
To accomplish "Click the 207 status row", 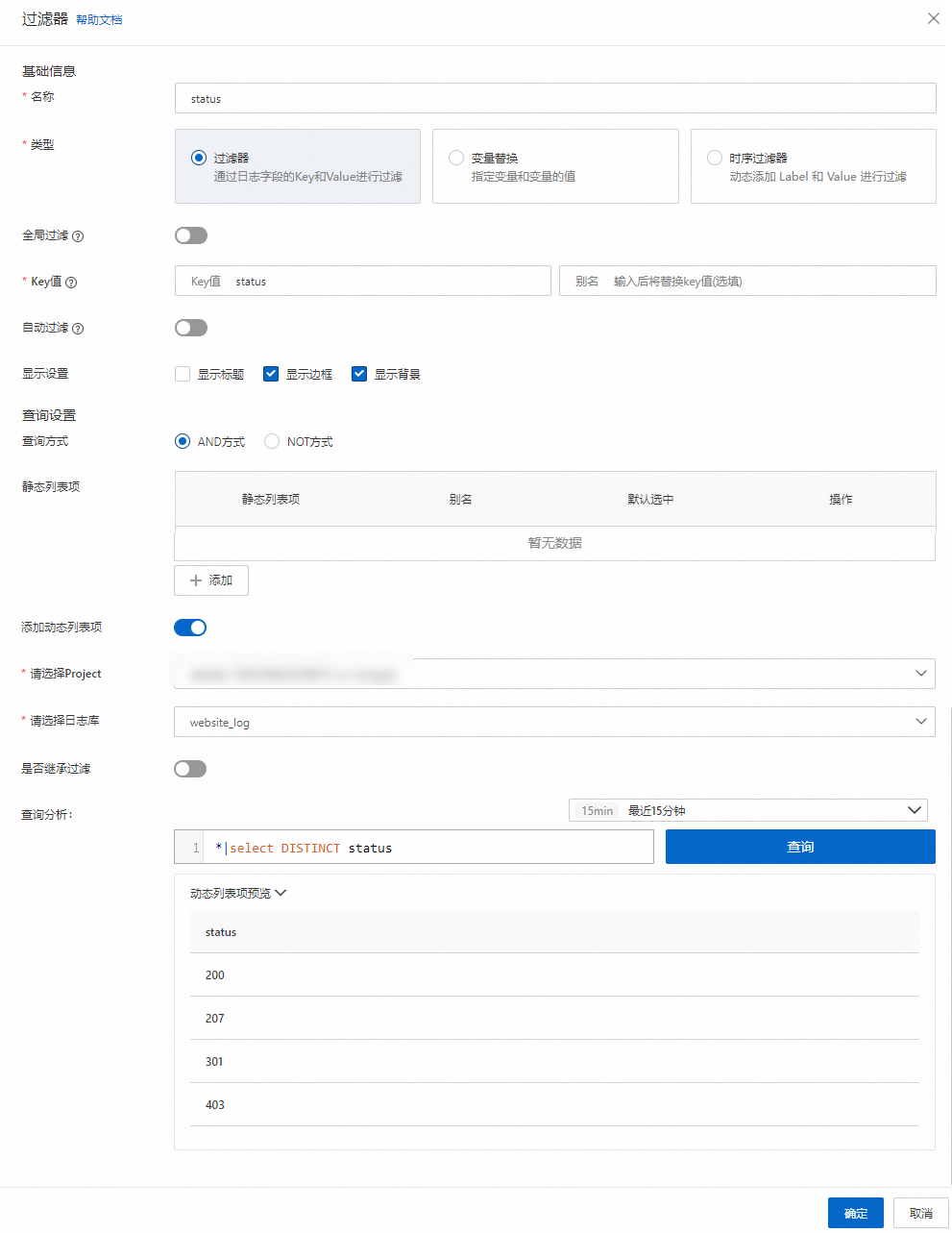I will click(x=554, y=1018).
